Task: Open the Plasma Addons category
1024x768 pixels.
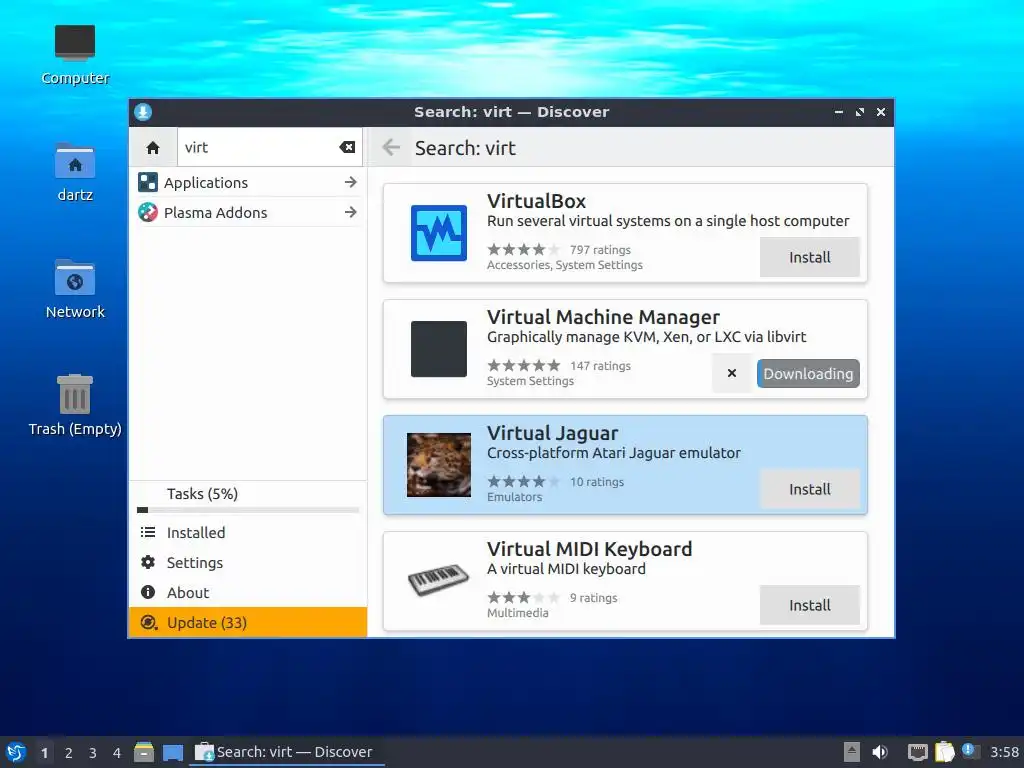Action: [x=248, y=212]
